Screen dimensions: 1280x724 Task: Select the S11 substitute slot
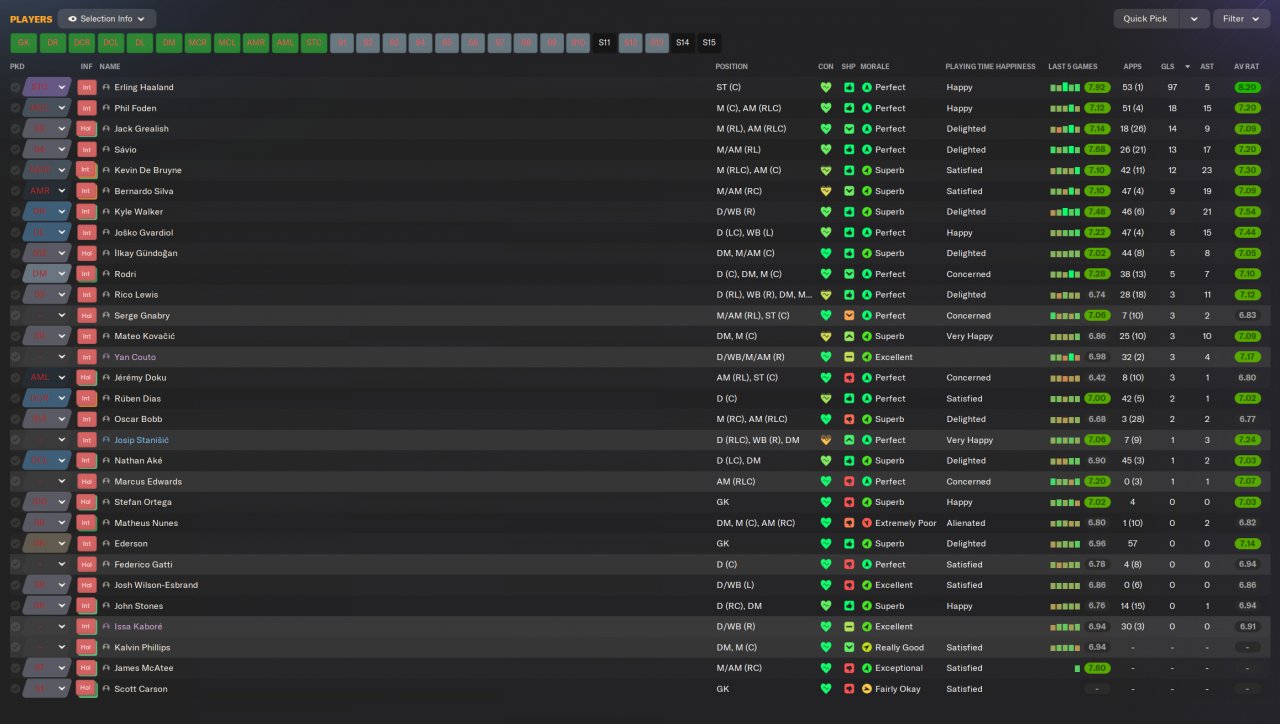pos(604,43)
